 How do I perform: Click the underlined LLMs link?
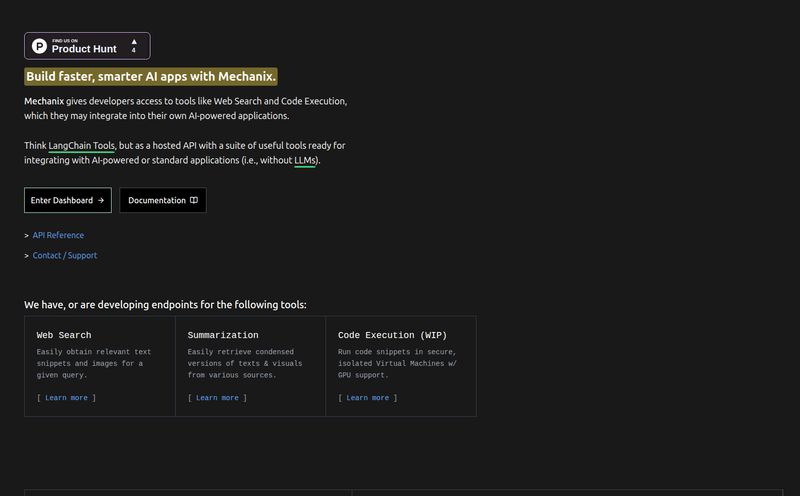point(305,160)
